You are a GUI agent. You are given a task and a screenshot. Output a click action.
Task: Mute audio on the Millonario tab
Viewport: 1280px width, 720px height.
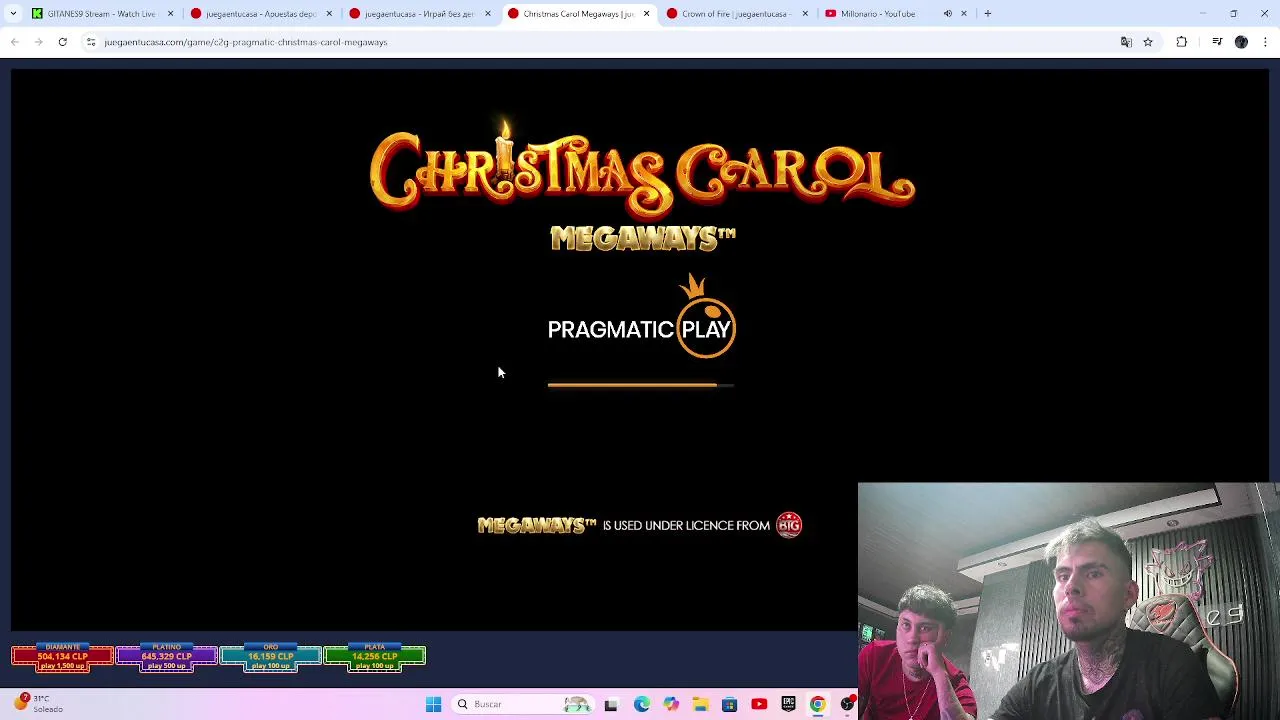947,14
